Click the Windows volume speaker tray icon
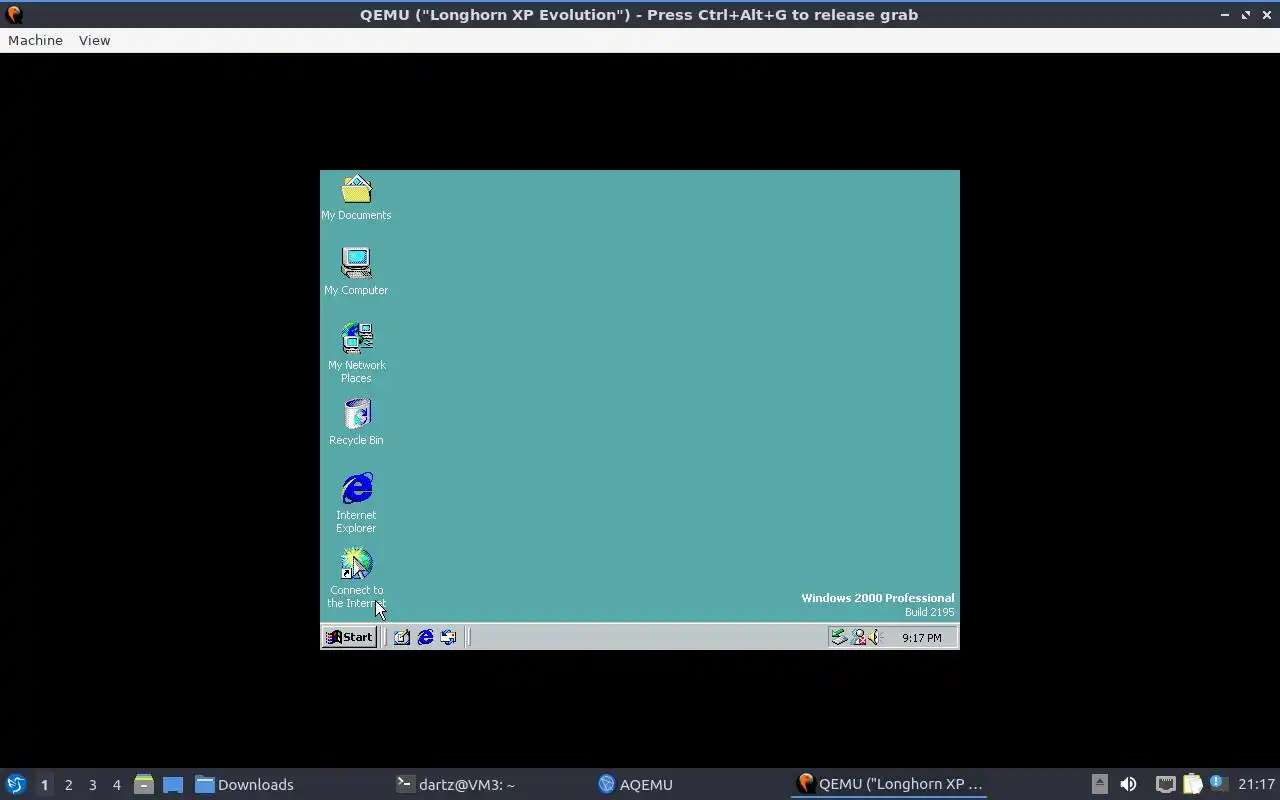The height and width of the screenshot is (800, 1280). (873, 637)
